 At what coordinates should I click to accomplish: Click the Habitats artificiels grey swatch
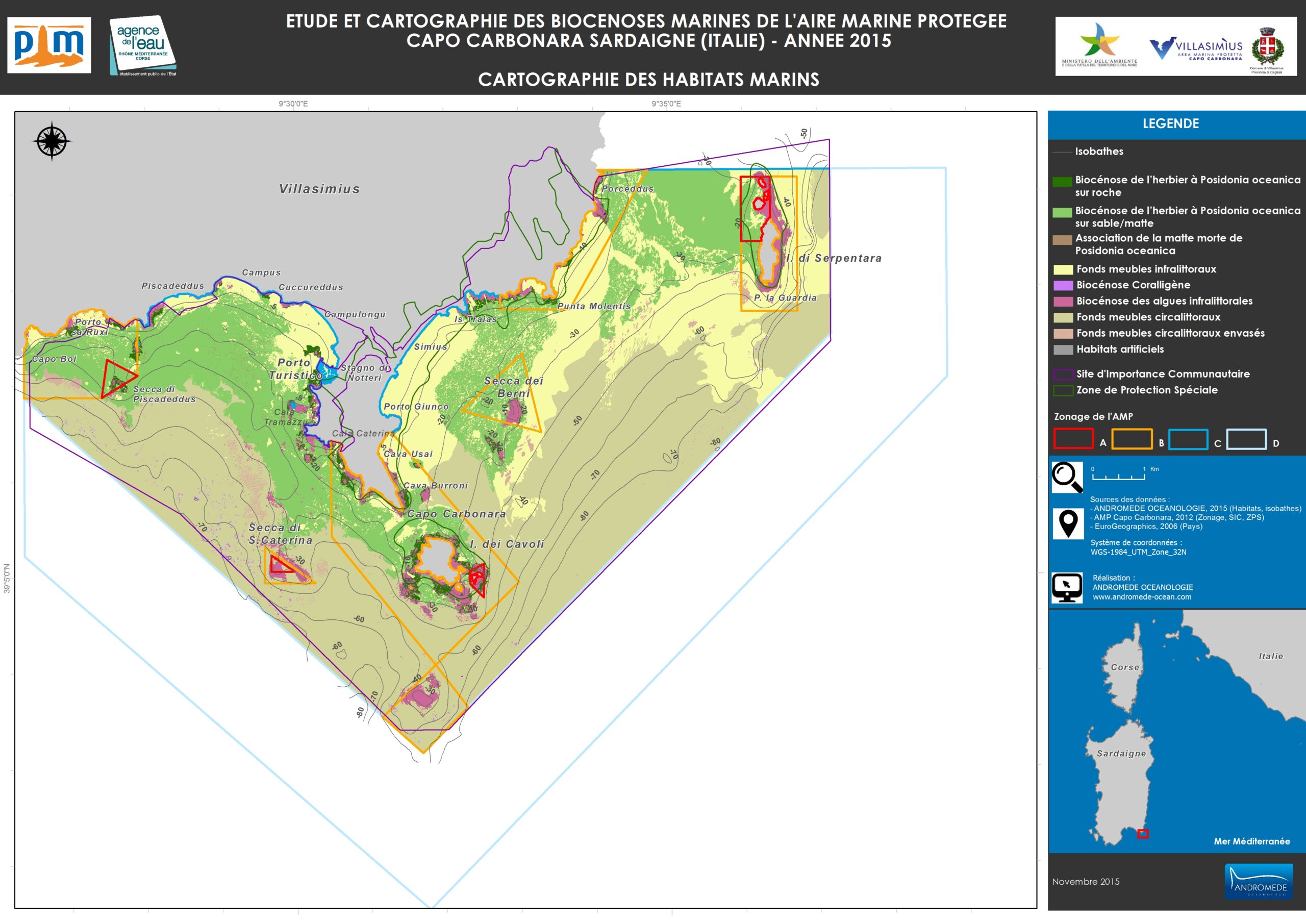coord(1063,350)
